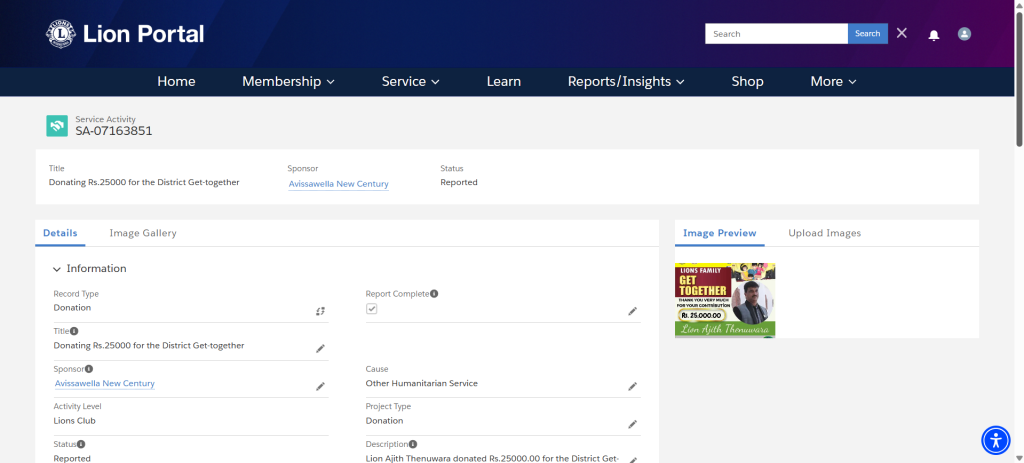Click Record Type value Donation
The height and width of the screenshot is (463, 1024).
72,308
